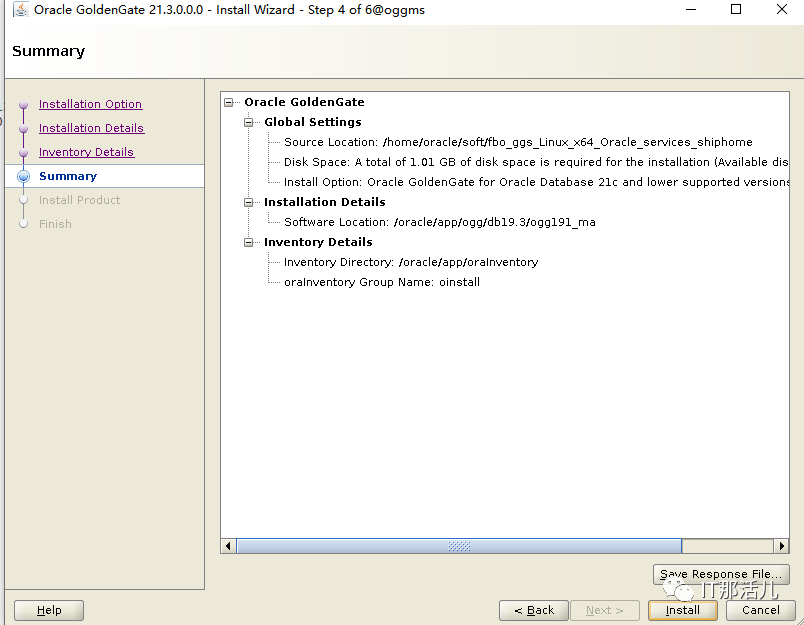Image resolution: width=804 pixels, height=625 pixels.
Task: Open the Installation Details step link
Action: point(91,128)
